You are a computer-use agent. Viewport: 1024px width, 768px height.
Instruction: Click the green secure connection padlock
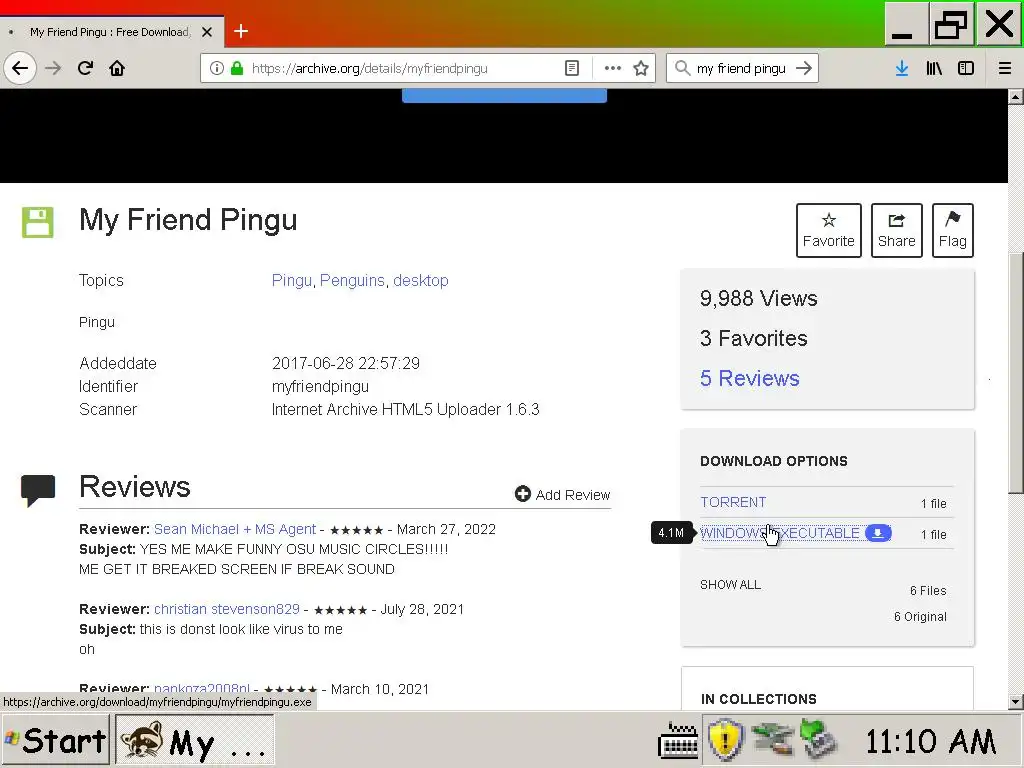237,68
